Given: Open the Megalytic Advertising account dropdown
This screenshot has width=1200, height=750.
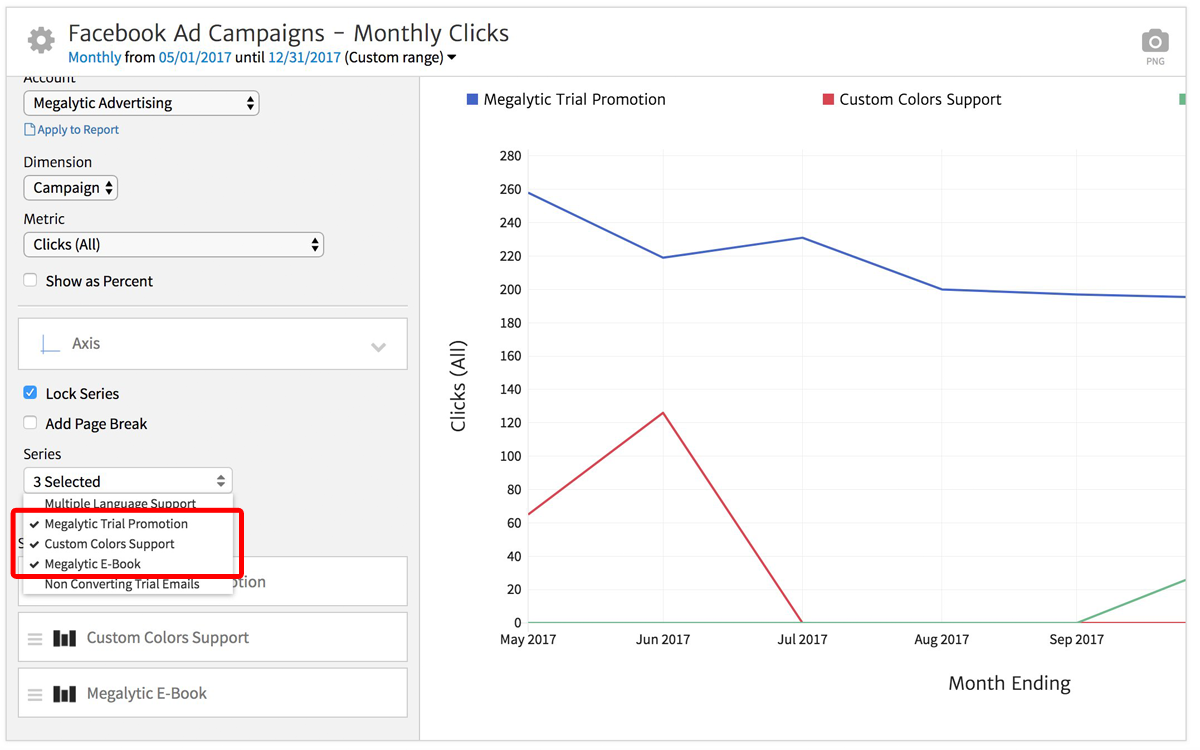Looking at the screenshot, I should click(x=141, y=103).
